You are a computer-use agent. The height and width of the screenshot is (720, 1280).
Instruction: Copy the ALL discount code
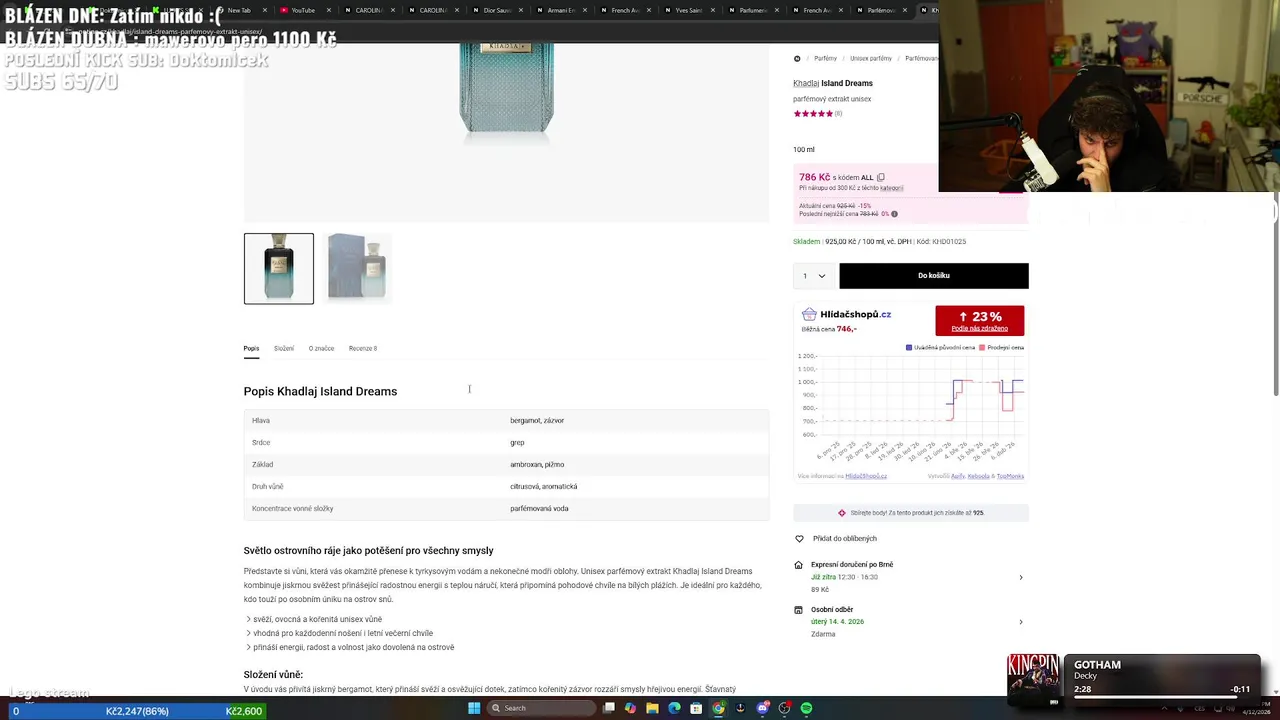pyautogui.click(x=881, y=177)
